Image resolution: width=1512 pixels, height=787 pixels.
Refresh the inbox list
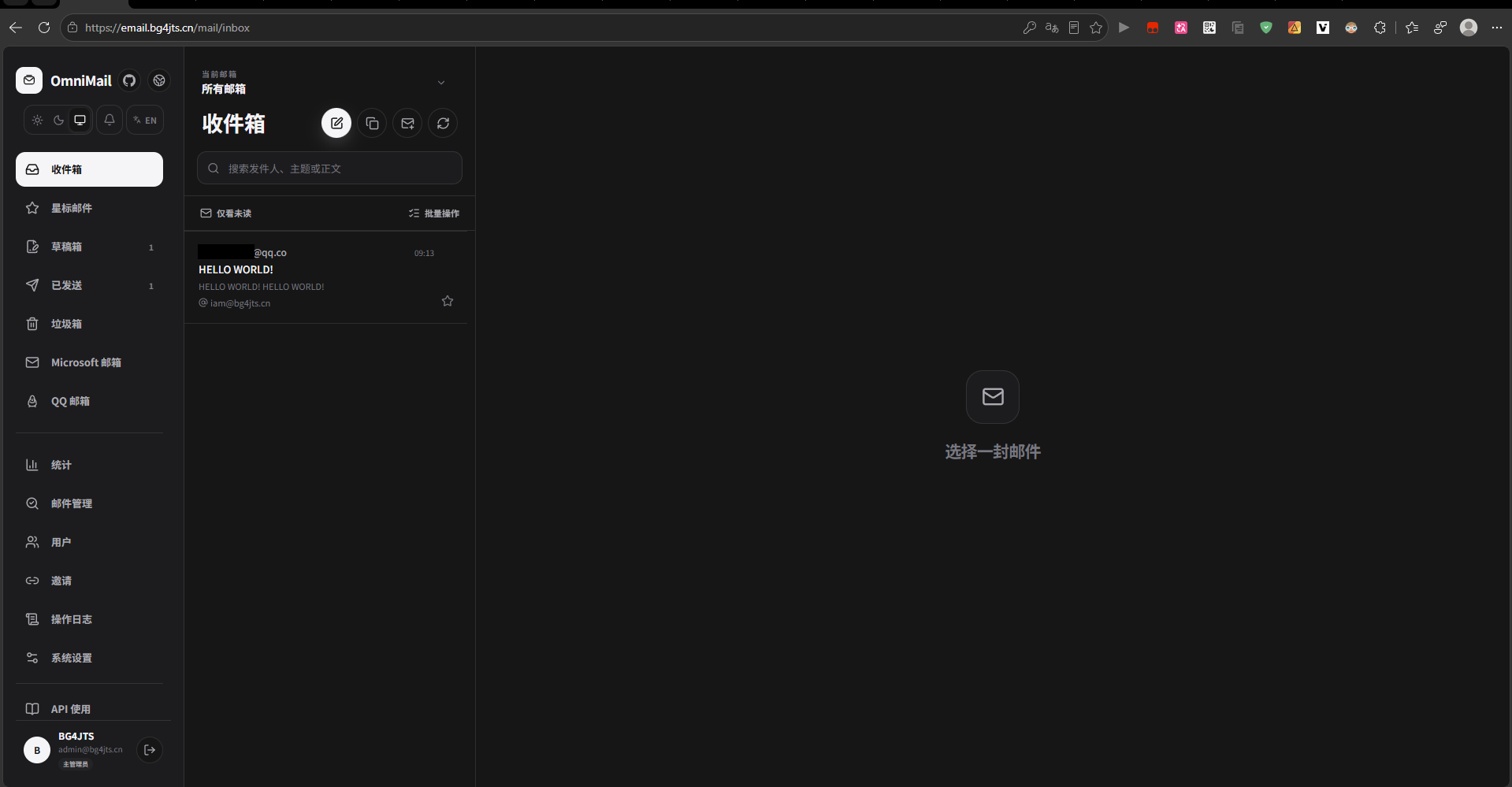[x=443, y=123]
